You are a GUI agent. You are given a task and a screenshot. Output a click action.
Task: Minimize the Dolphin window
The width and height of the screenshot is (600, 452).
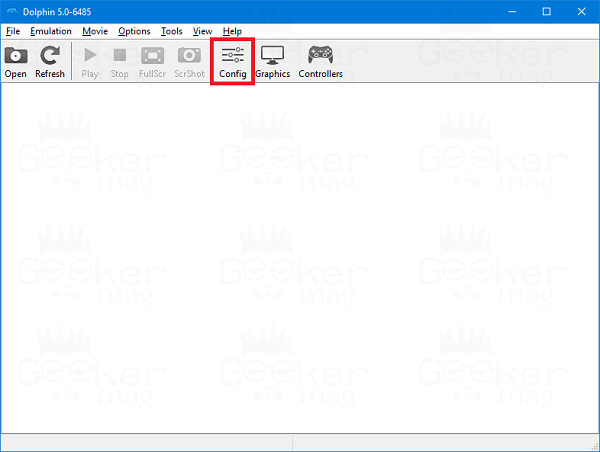pos(512,12)
